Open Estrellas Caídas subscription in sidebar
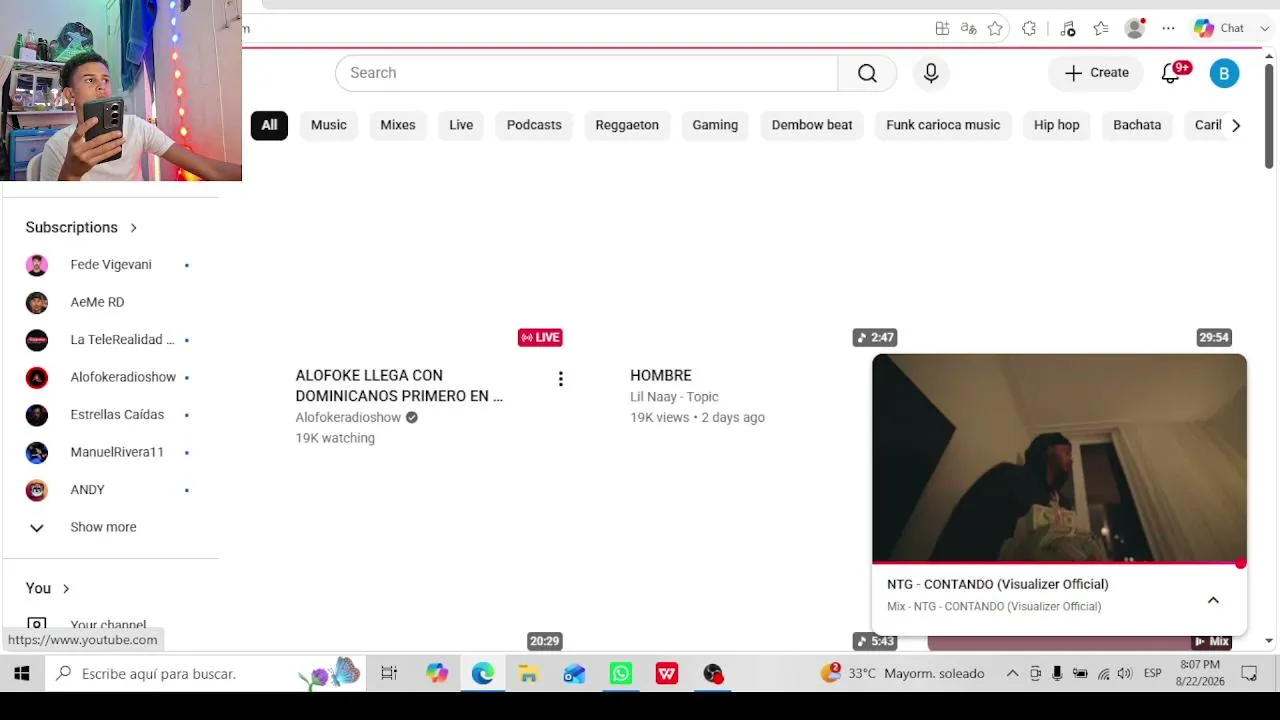Image resolution: width=1280 pixels, height=720 pixels. [x=108, y=415]
